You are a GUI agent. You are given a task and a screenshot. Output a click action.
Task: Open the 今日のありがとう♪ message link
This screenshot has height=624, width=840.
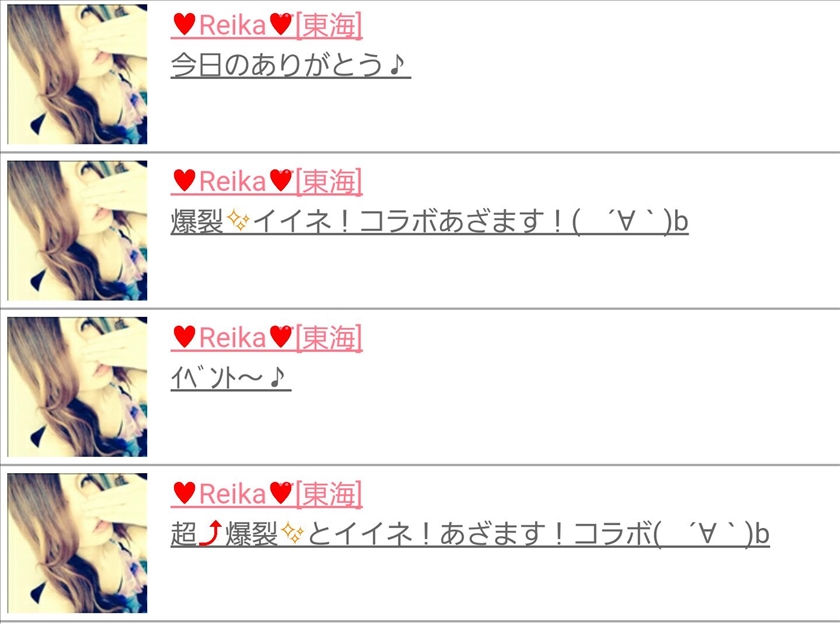[290, 65]
